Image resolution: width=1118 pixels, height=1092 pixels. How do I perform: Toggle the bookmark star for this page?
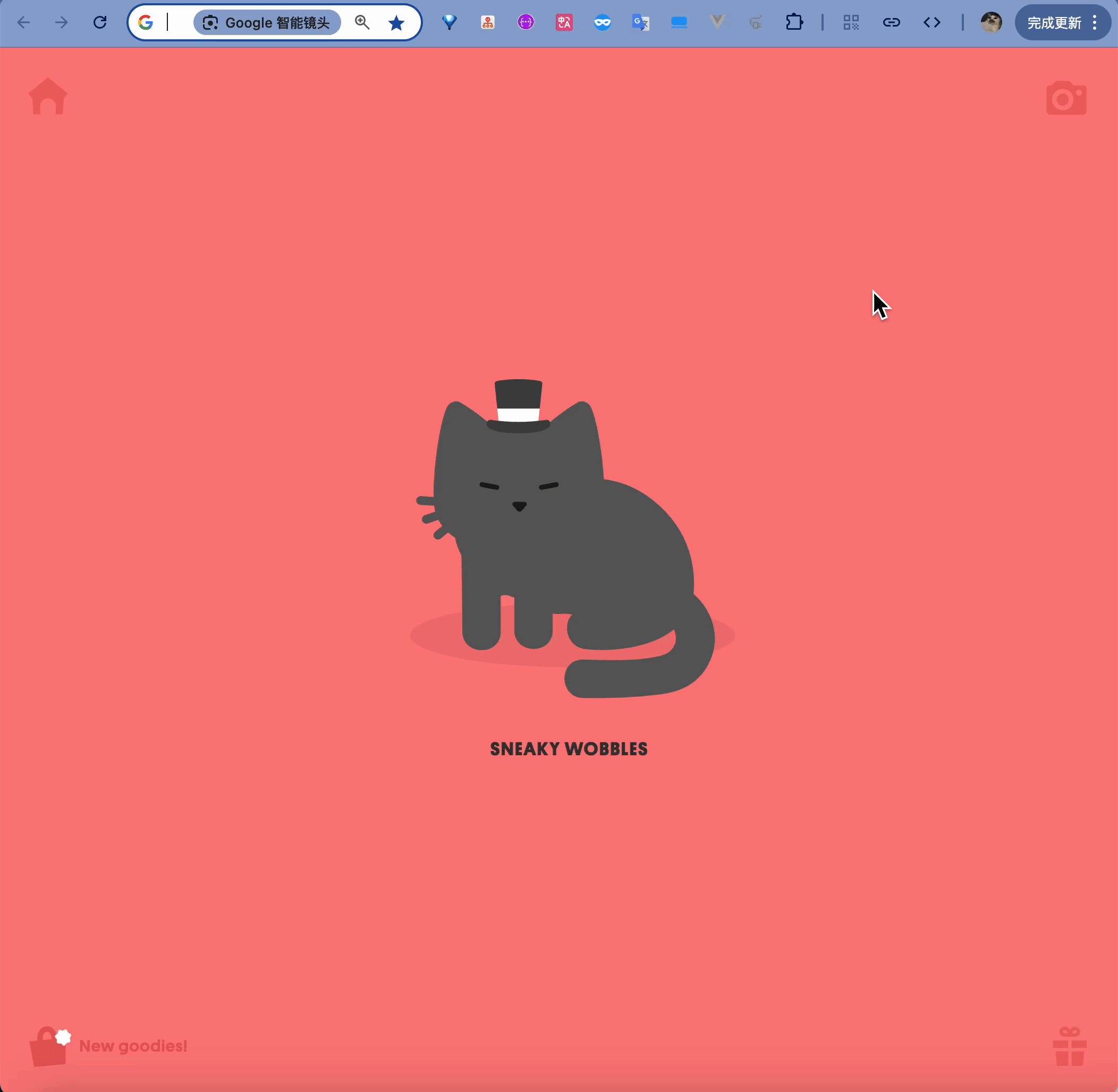(396, 22)
